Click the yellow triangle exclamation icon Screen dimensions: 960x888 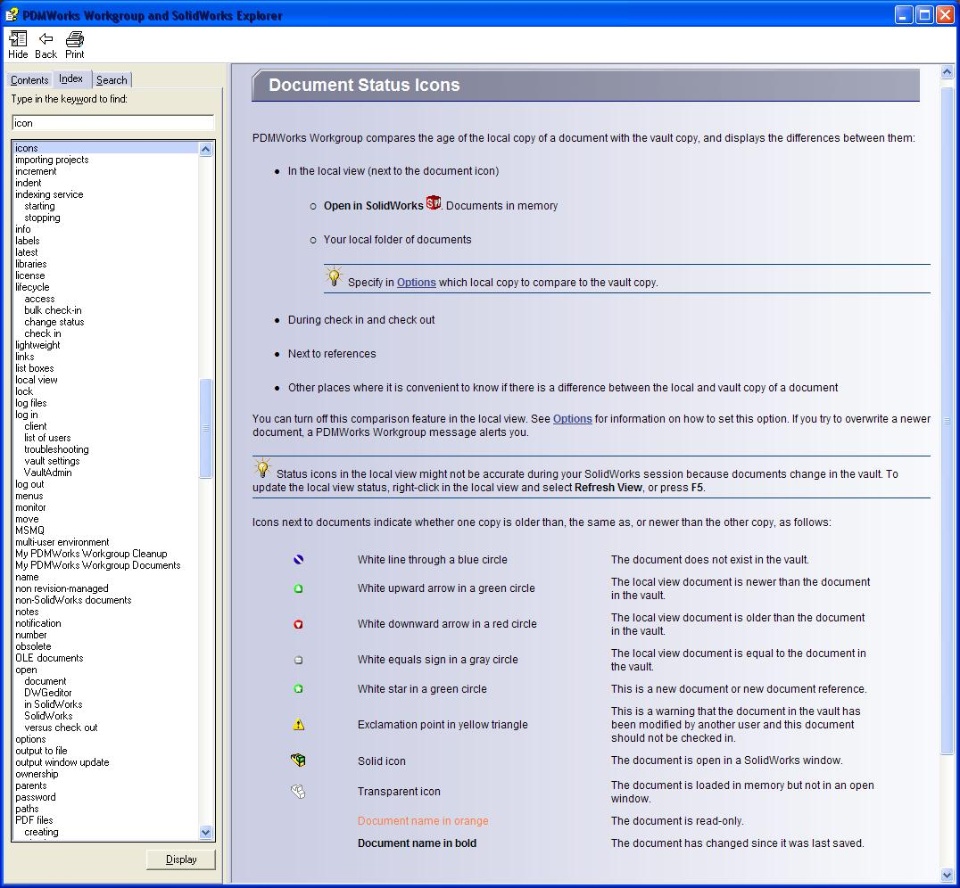(298, 724)
